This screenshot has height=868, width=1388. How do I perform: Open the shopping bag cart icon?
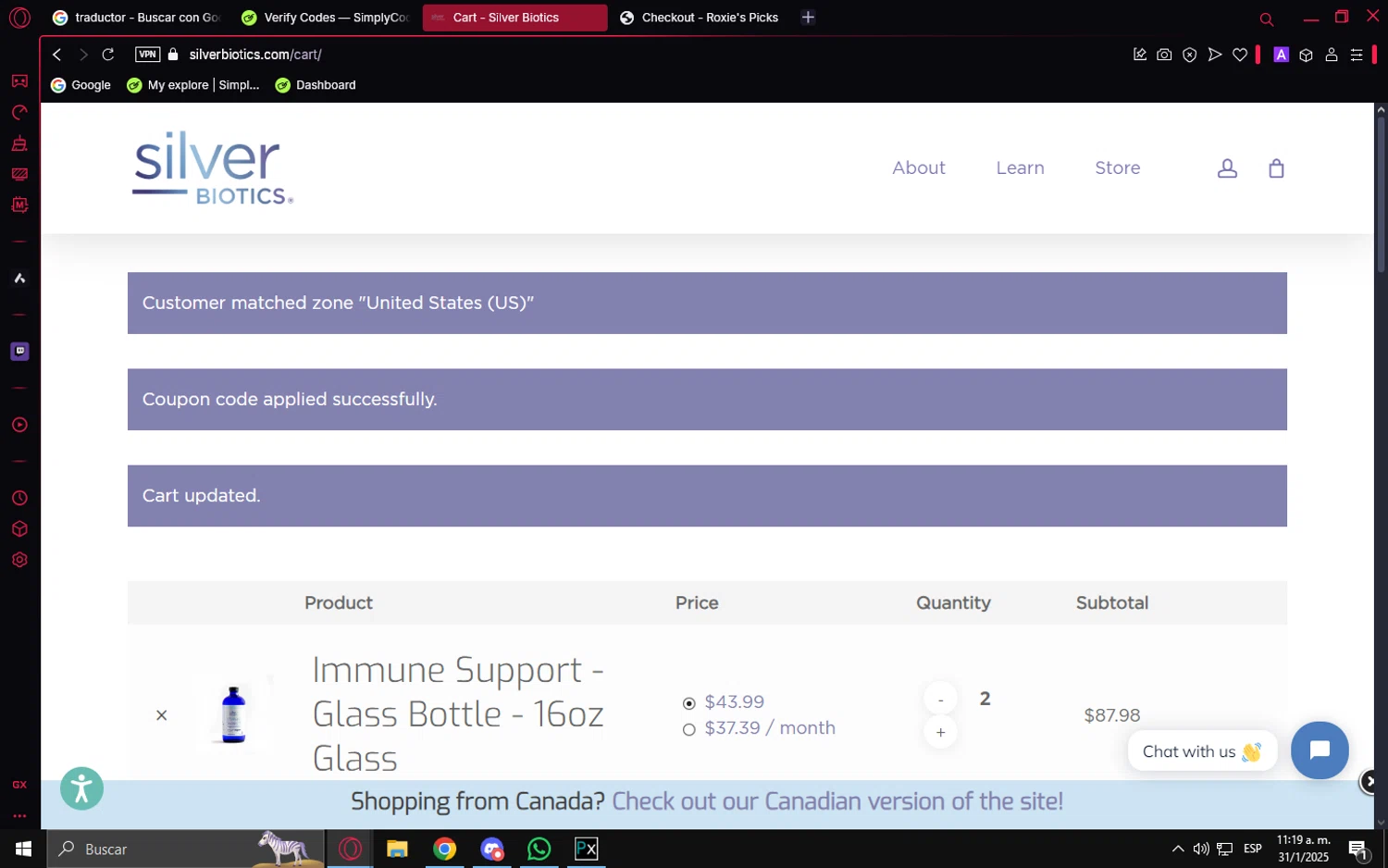coord(1276,168)
